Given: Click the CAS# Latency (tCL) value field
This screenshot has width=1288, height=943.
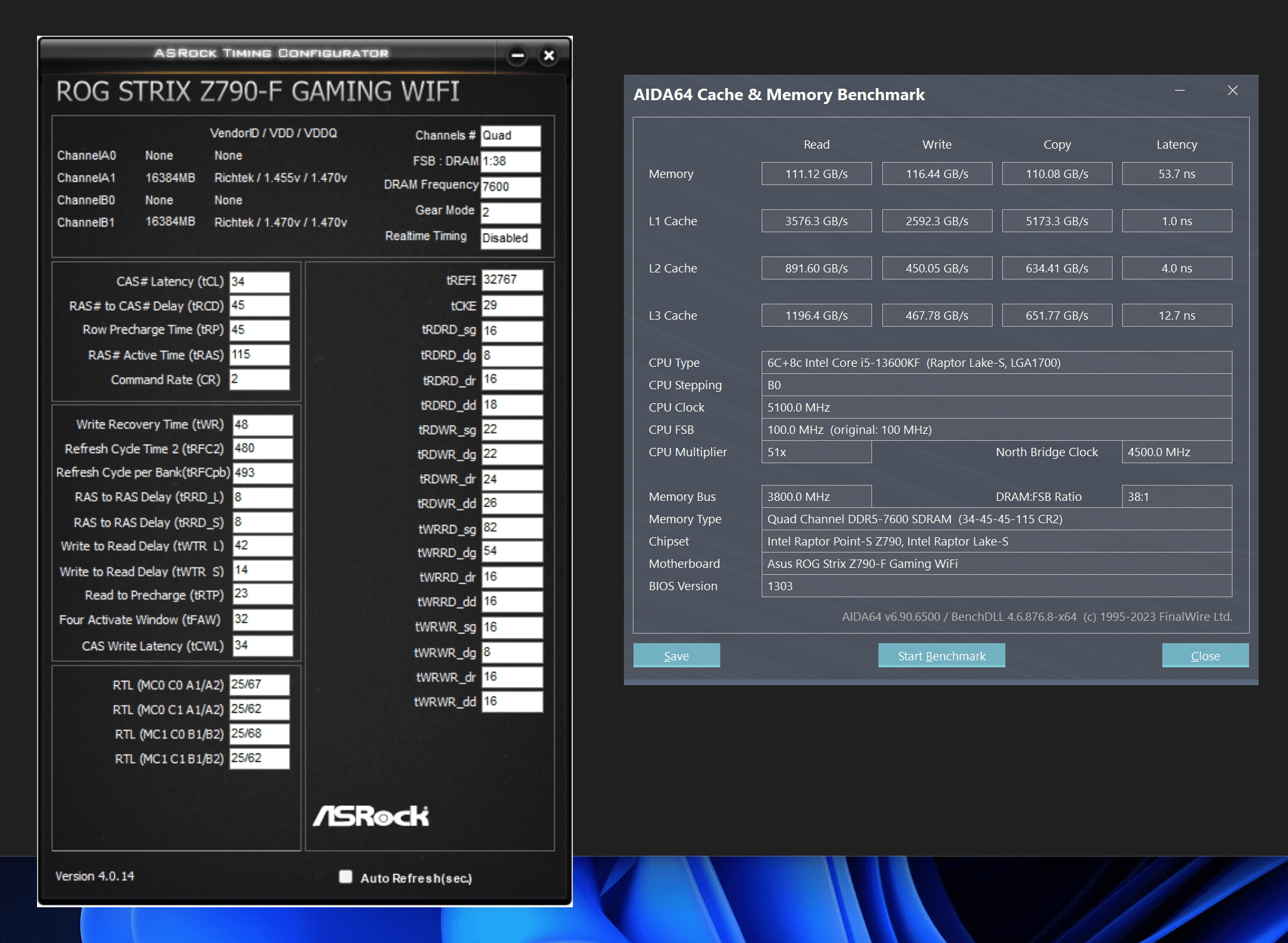Looking at the screenshot, I should 259,281.
